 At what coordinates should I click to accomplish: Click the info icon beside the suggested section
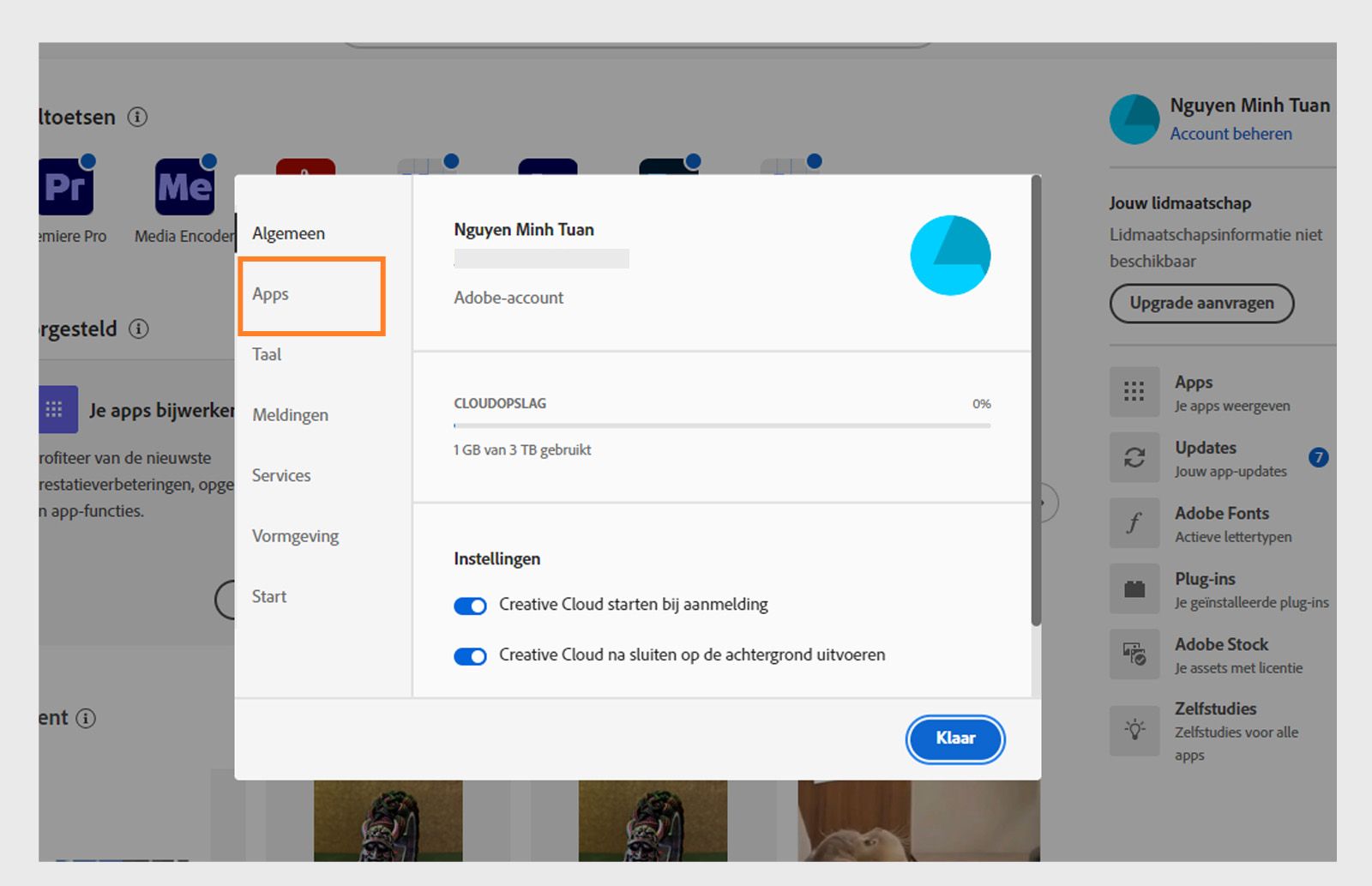coord(138,328)
